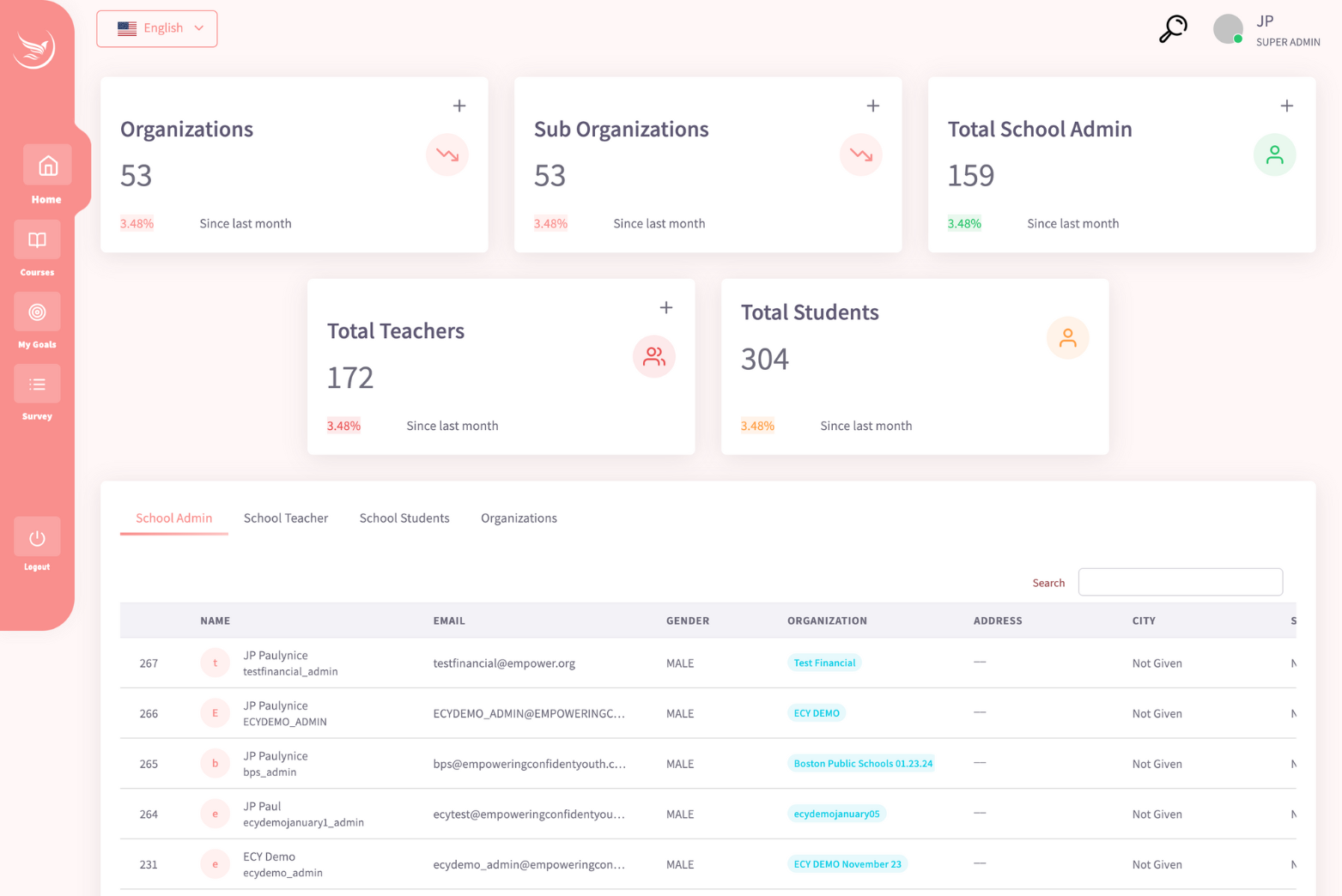
Task: Sort table by the NAME column header
Action: coord(216,621)
